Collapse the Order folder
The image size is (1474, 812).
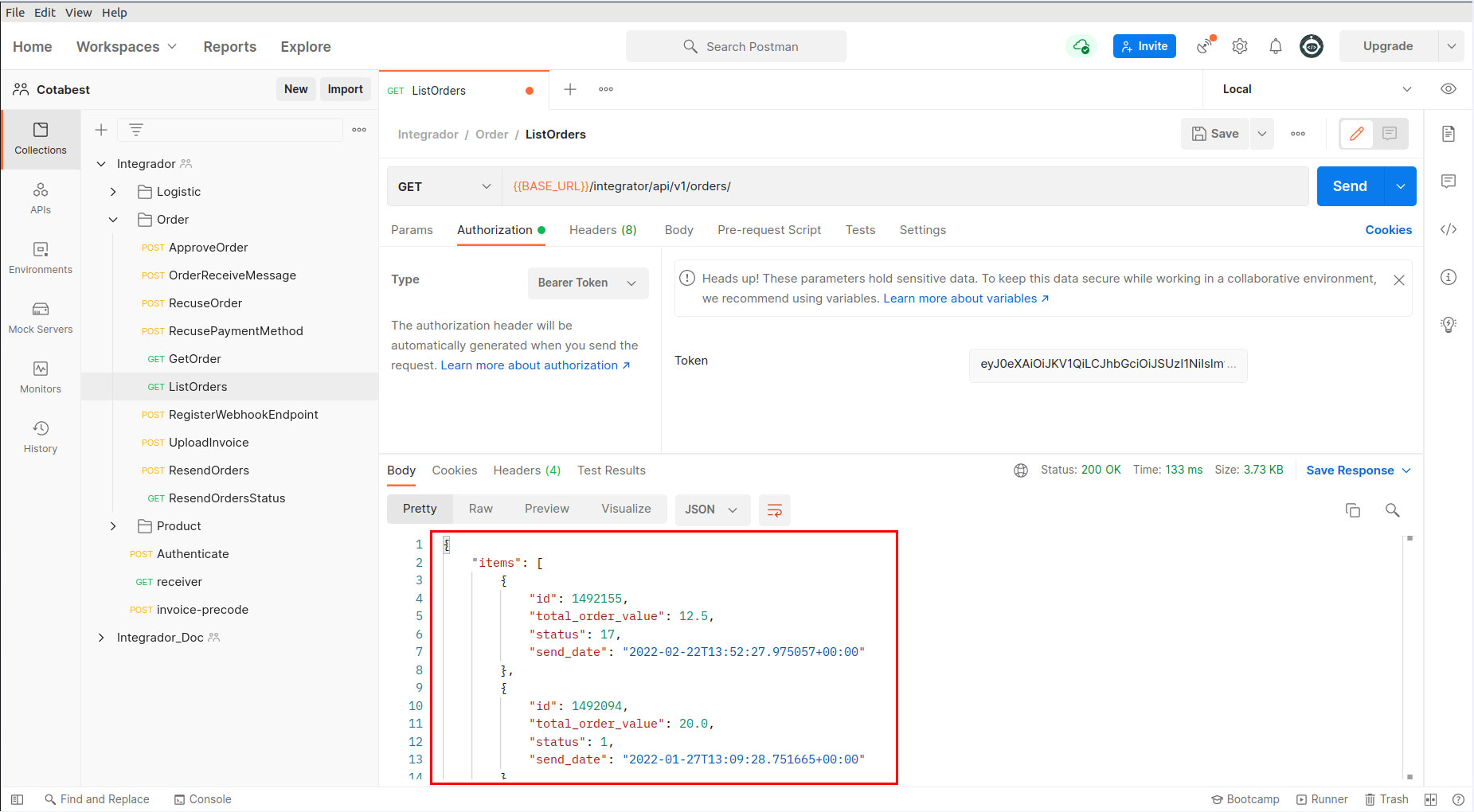(113, 220)
